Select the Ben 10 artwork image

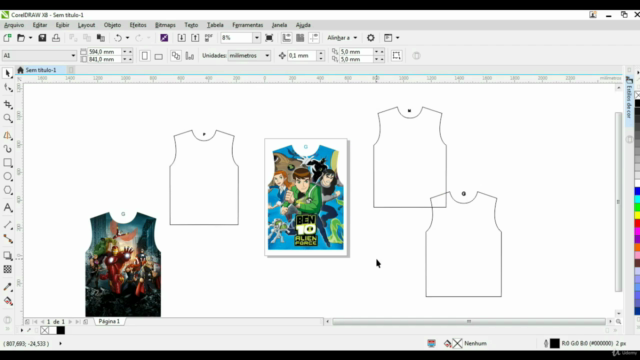pyautogui.click(x=306, y=197)
